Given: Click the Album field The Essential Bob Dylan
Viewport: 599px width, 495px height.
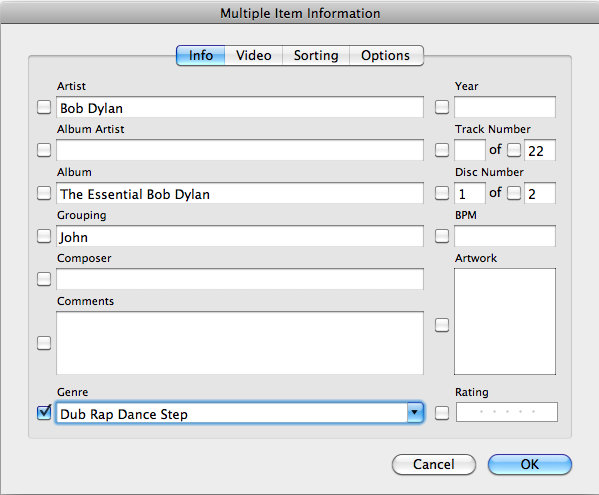Looking at the screenshot, I should click(240, 193).
